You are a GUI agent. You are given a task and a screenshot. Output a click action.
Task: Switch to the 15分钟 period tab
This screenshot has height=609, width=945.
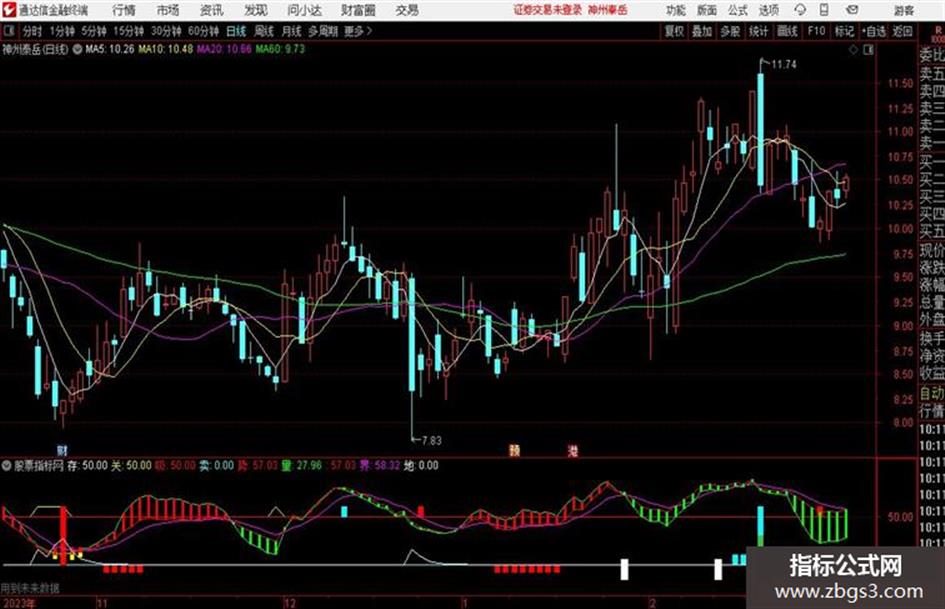(x=128, y=31)
